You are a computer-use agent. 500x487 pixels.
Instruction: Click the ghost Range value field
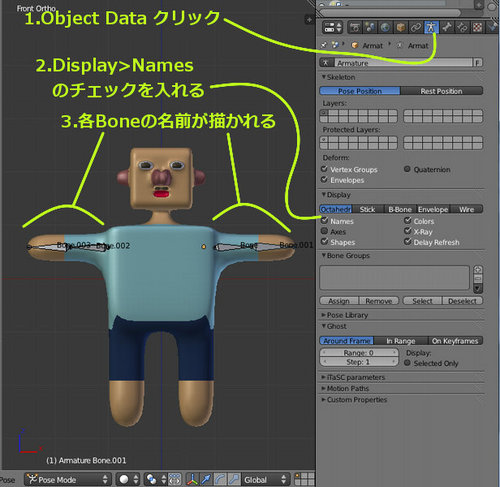pyautogui.click(x=359, y=353)
